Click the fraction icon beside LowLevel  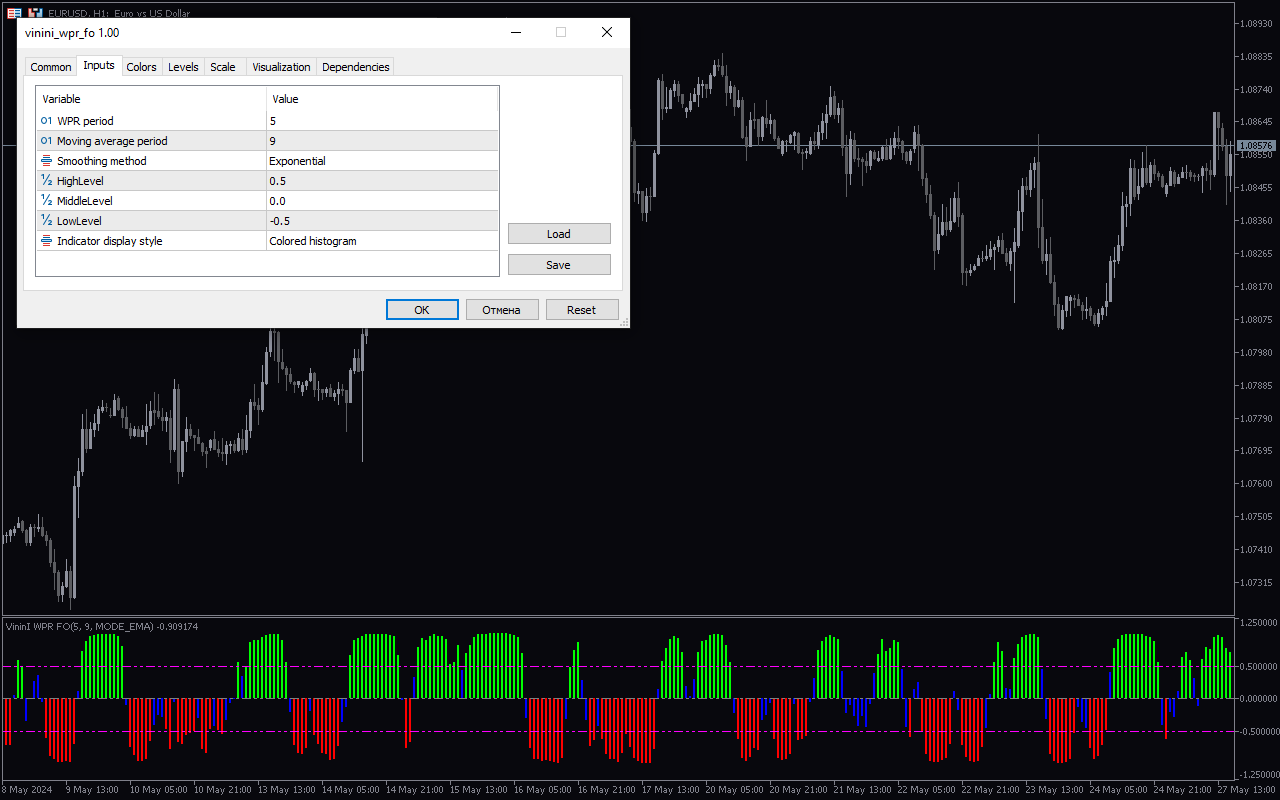click(x=46, y=221)
